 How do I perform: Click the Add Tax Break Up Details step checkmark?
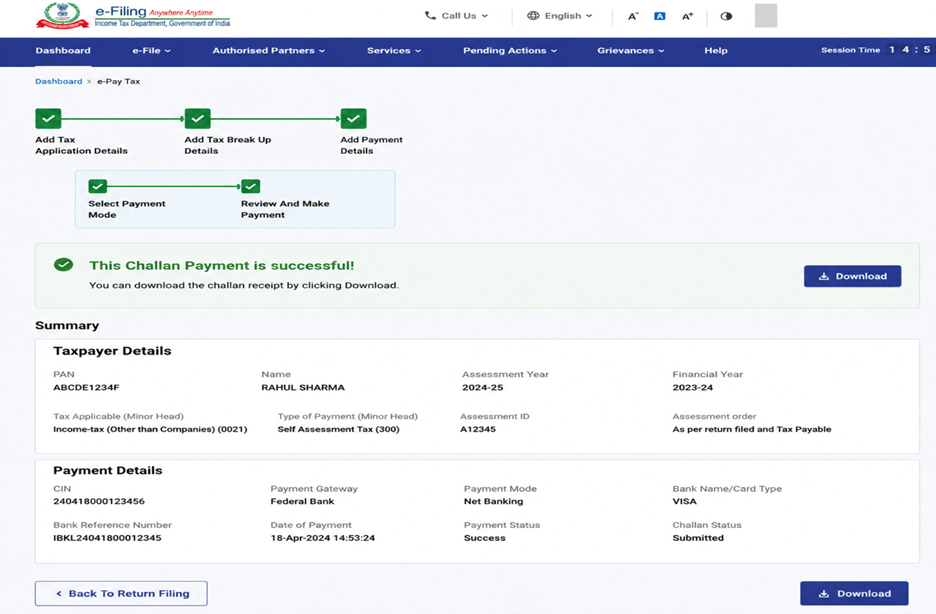[198, 119]
